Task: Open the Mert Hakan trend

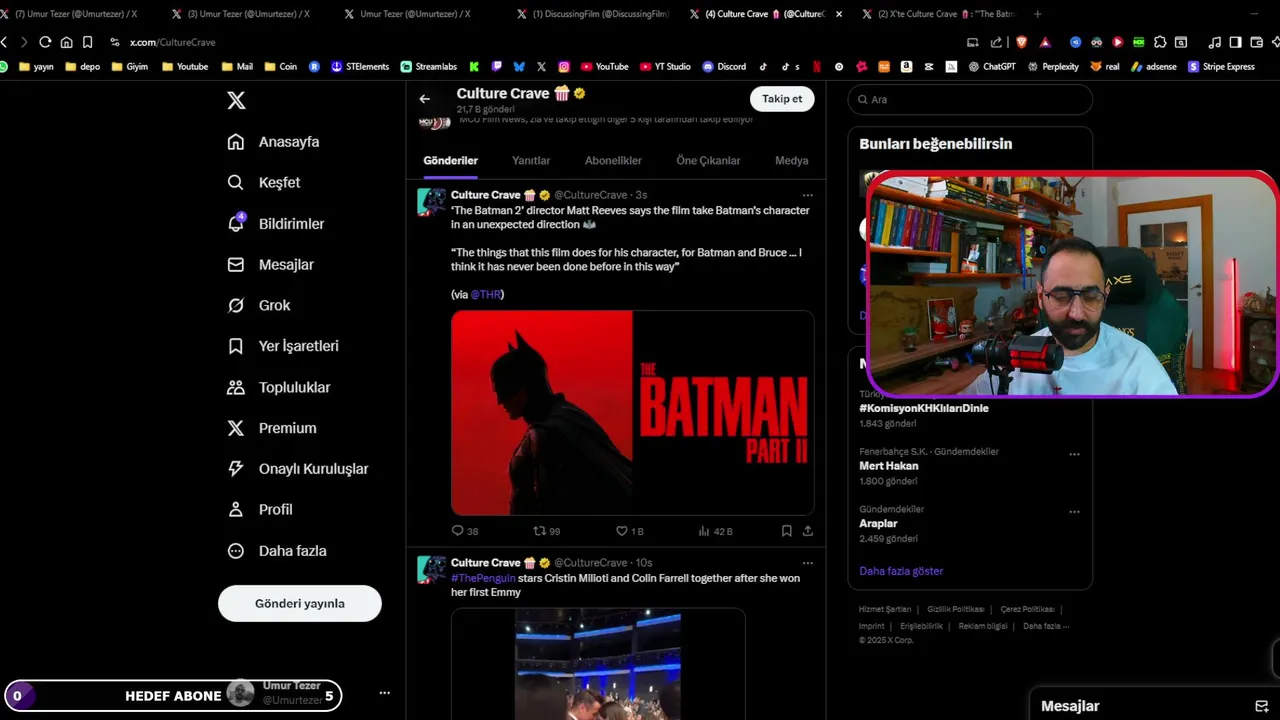Action: [x=888, y=466]
